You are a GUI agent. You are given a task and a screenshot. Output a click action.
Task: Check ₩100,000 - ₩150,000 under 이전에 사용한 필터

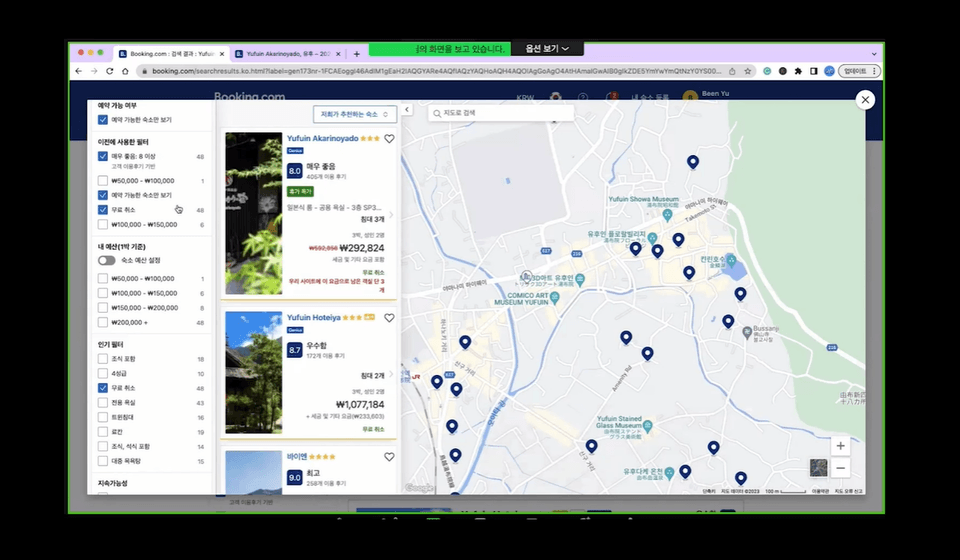click(x=103, y=225)
